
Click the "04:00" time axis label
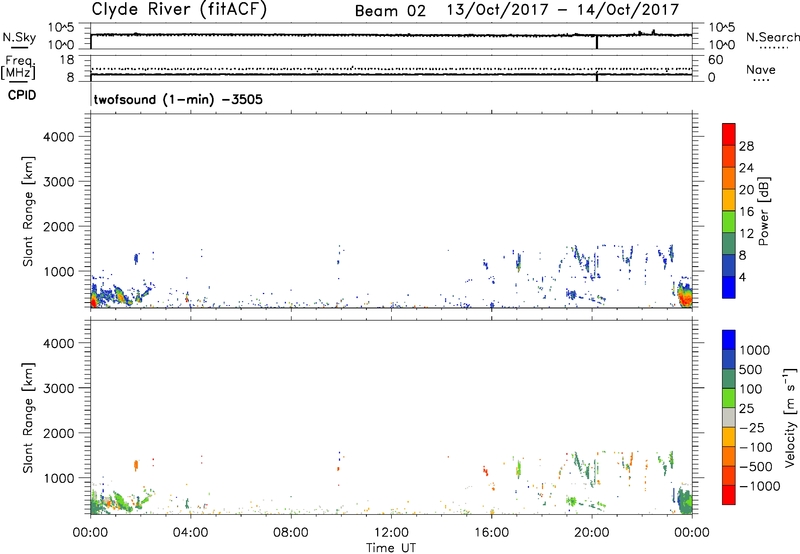190,533
